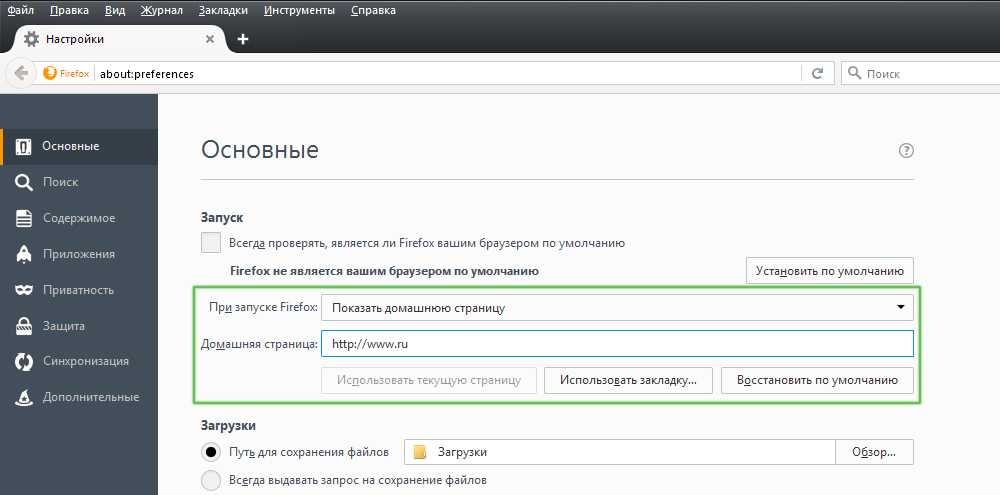Click the help question mark icon
Viewport: 1000px width, 495px height.
click(x=906, y=151)
